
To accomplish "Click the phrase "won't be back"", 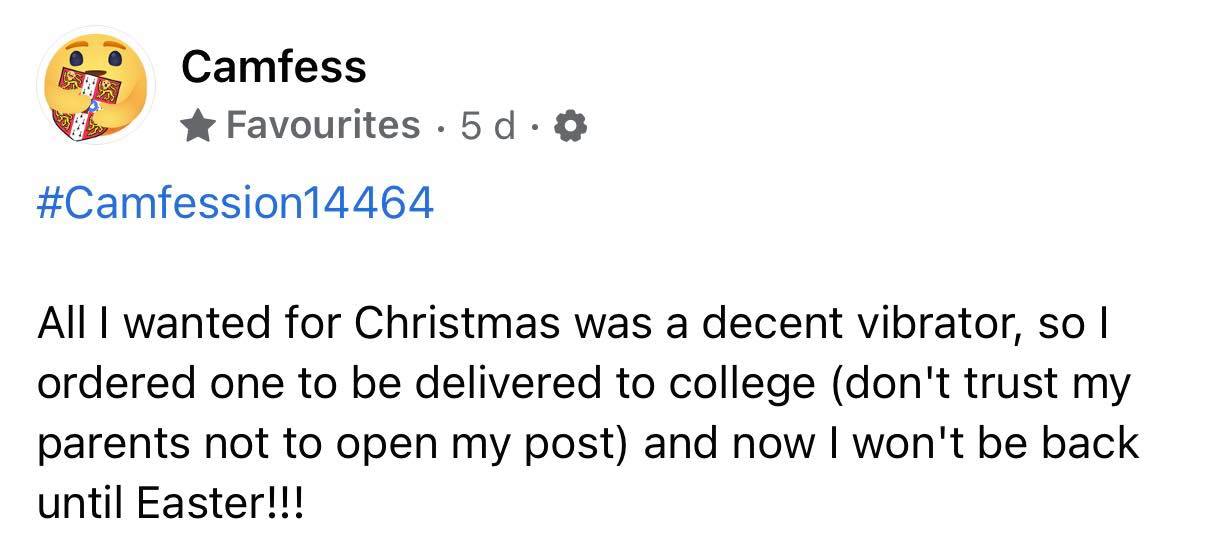I will coord(1005,443).
